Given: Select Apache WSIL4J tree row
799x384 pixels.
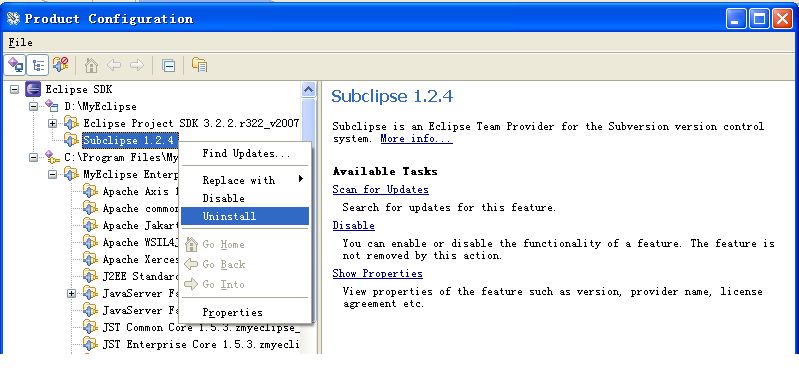Looking at the screenshot, I should [x=141, y=242].
